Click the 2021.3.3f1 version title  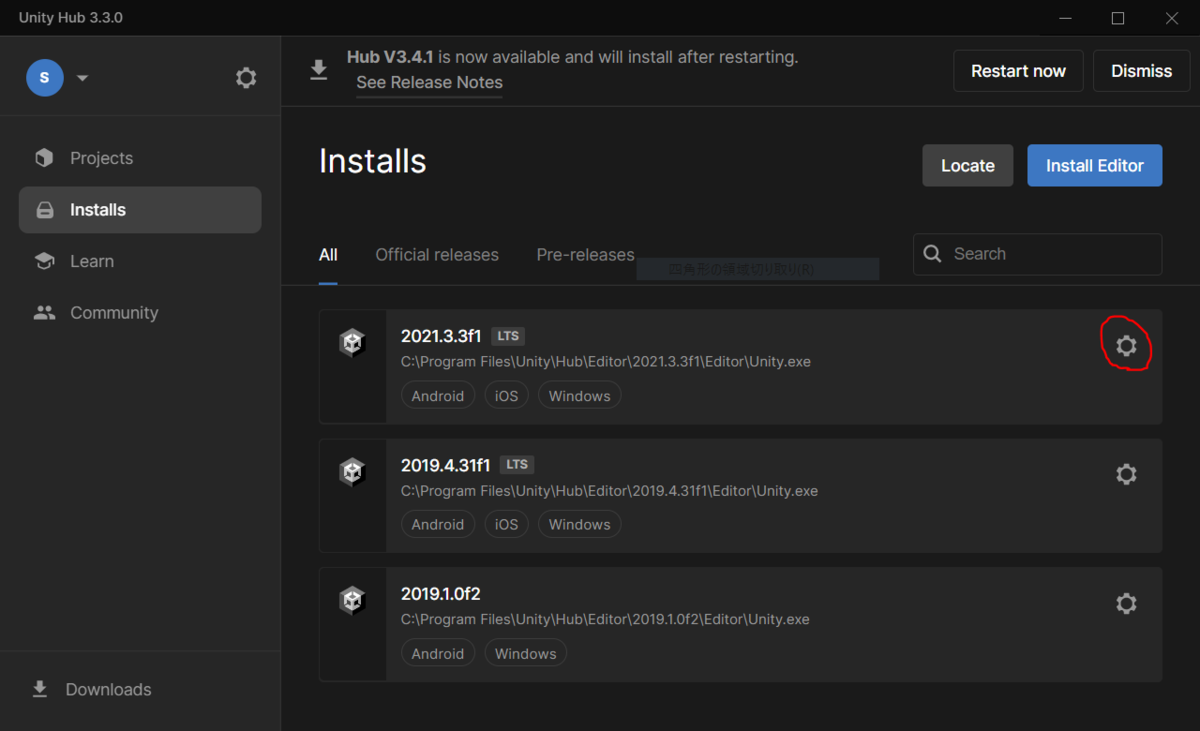(x=441, y=336)
